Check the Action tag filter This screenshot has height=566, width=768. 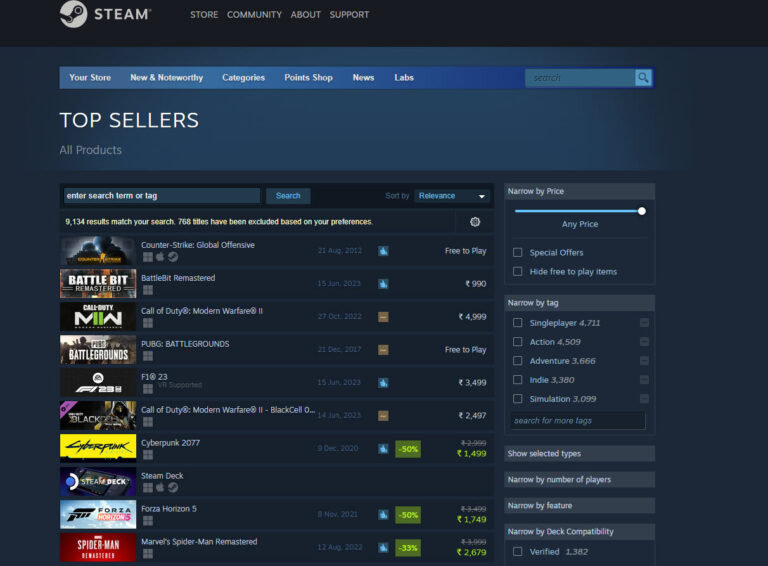517,342
